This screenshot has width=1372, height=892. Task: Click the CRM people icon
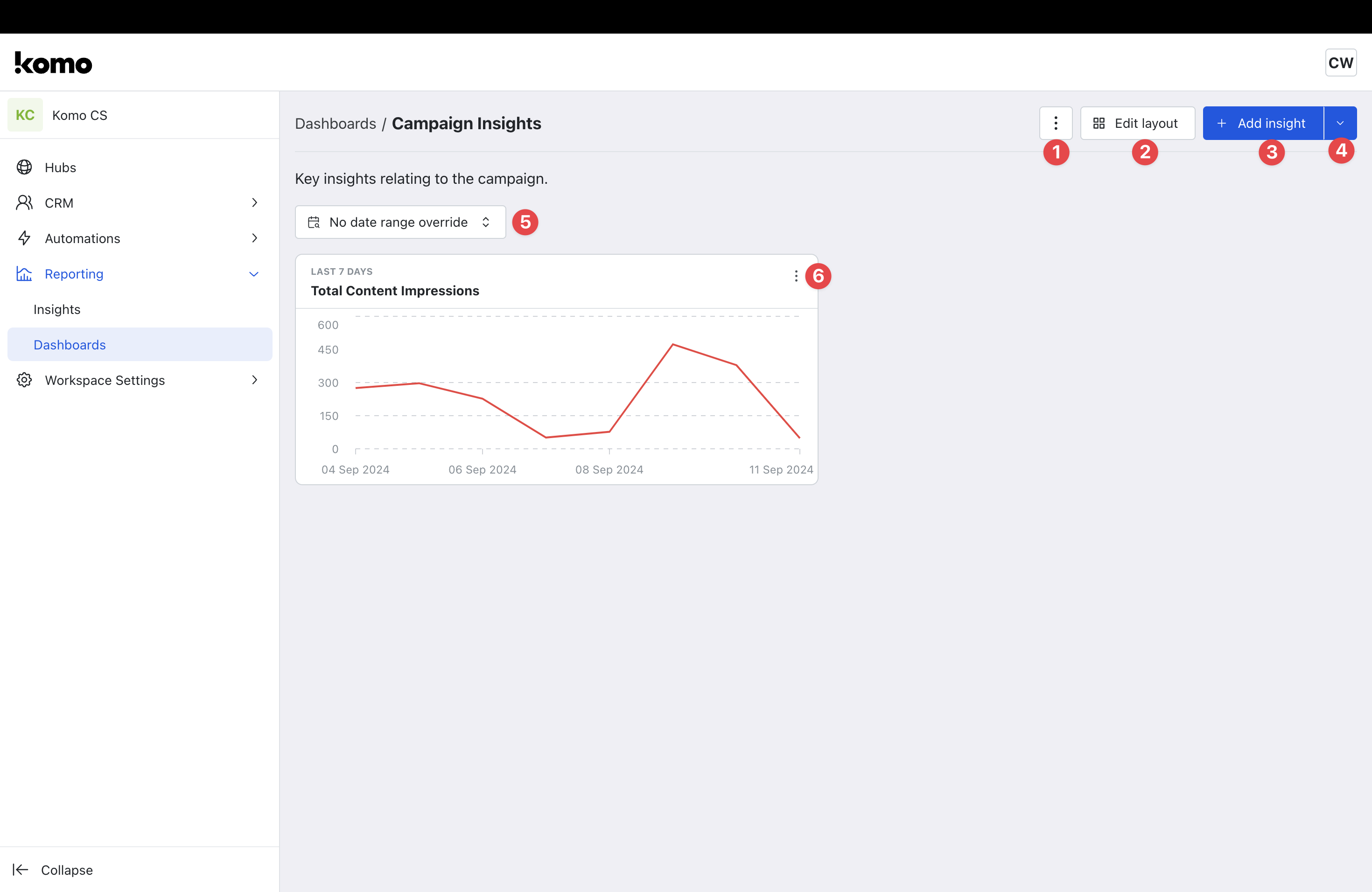tap(24, 203)
